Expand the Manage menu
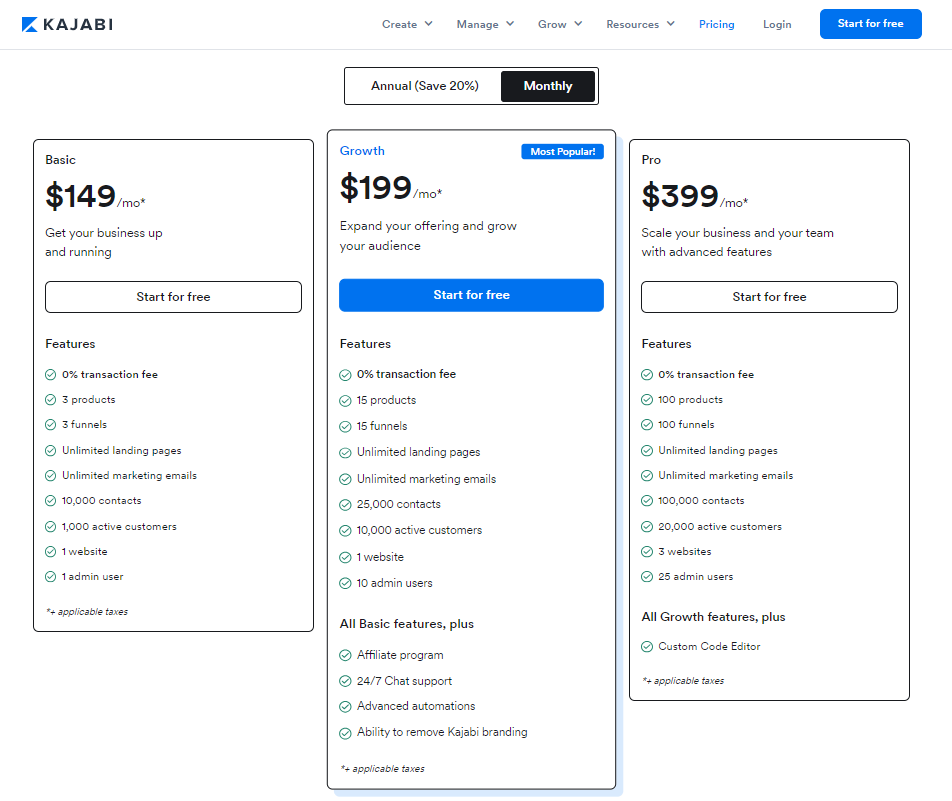Screen dimensions: 952x801 [485, 24]
